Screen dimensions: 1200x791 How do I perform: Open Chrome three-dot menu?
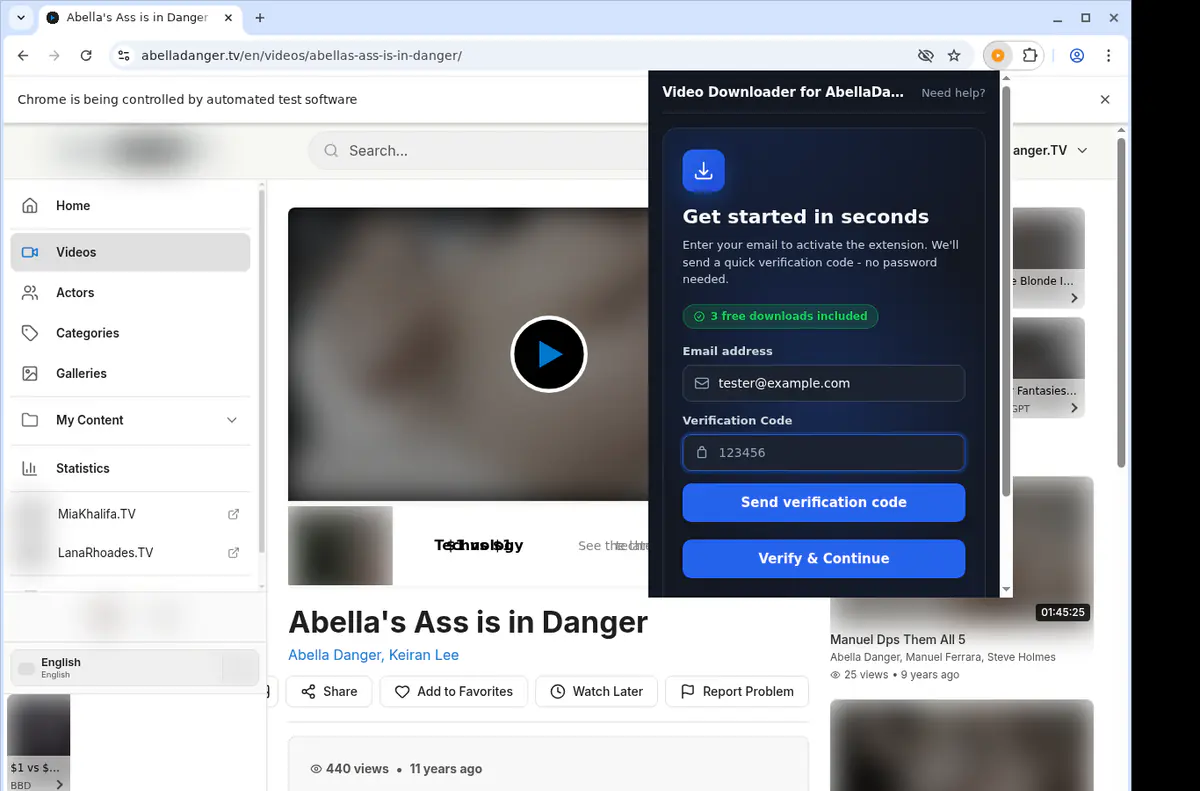1110,56
